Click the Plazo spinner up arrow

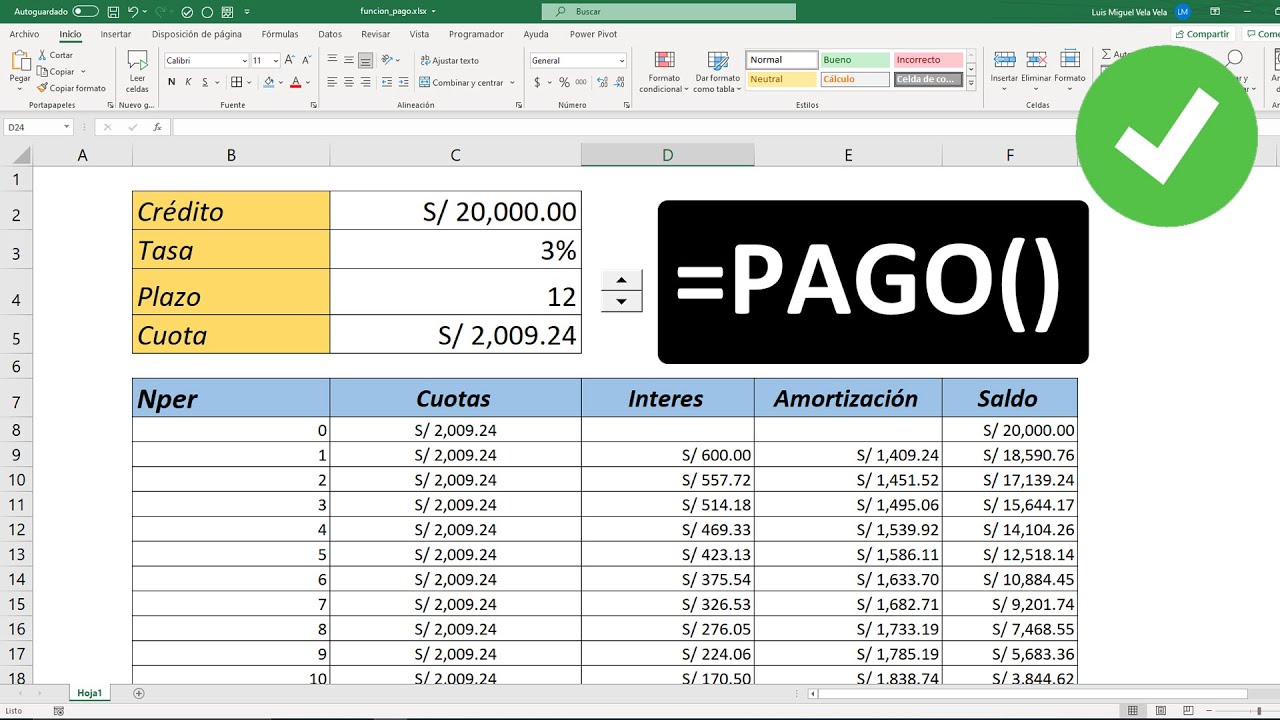pyautogui.click(x=622, y=281)
